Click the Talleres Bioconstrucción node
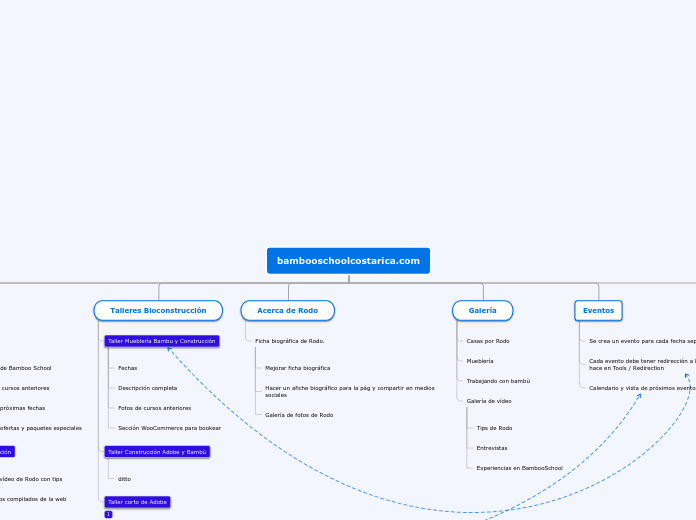 point(158,310)
